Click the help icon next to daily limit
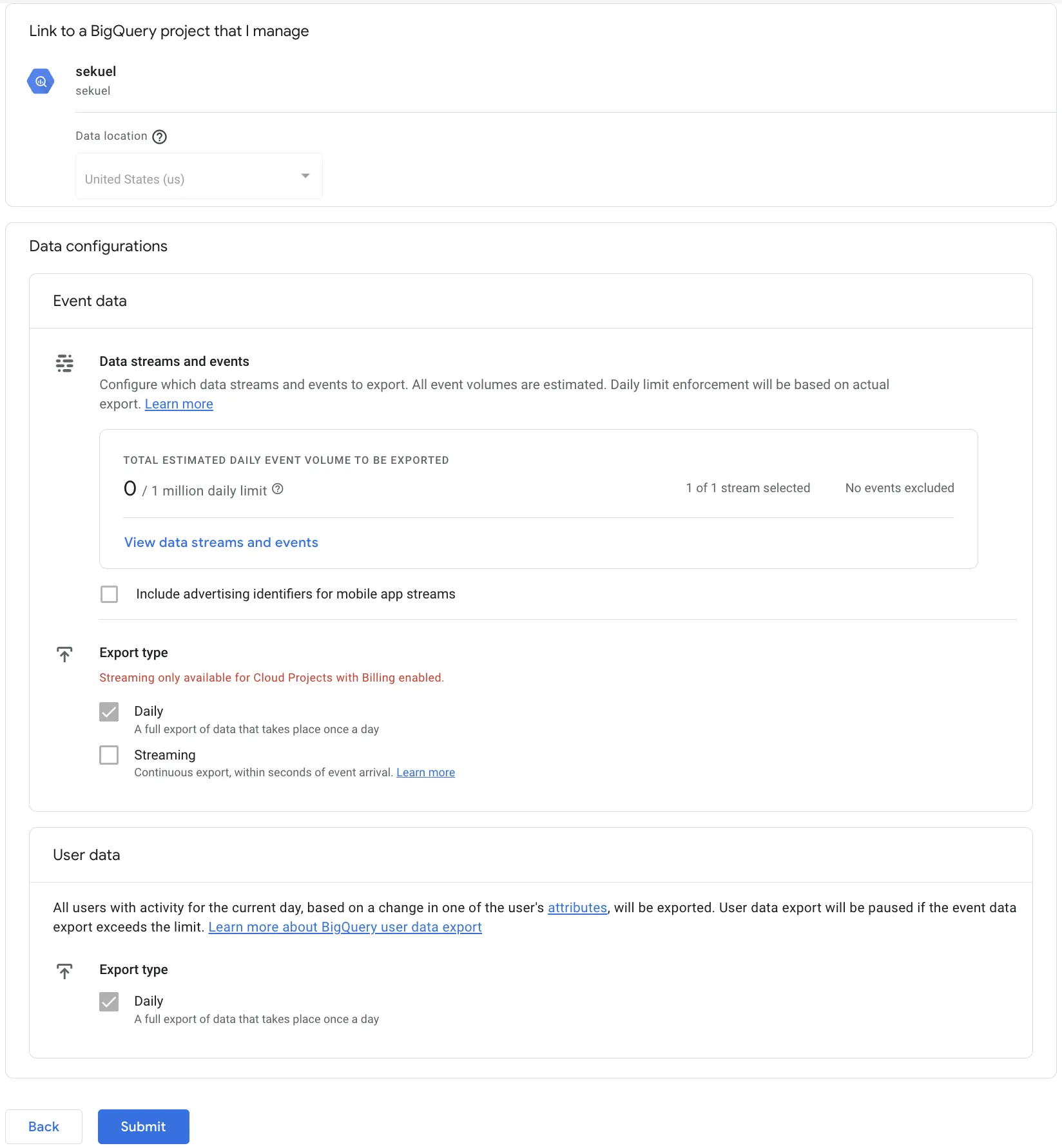Viewport: 1062px width, 1148px height. click(x=277, y=489)
